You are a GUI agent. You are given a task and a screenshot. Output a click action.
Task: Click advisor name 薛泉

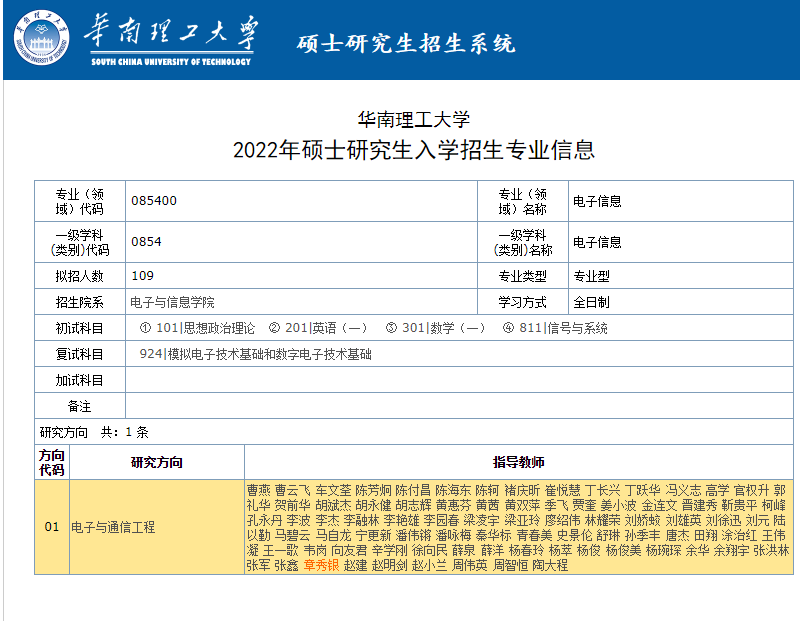[464, 551]
